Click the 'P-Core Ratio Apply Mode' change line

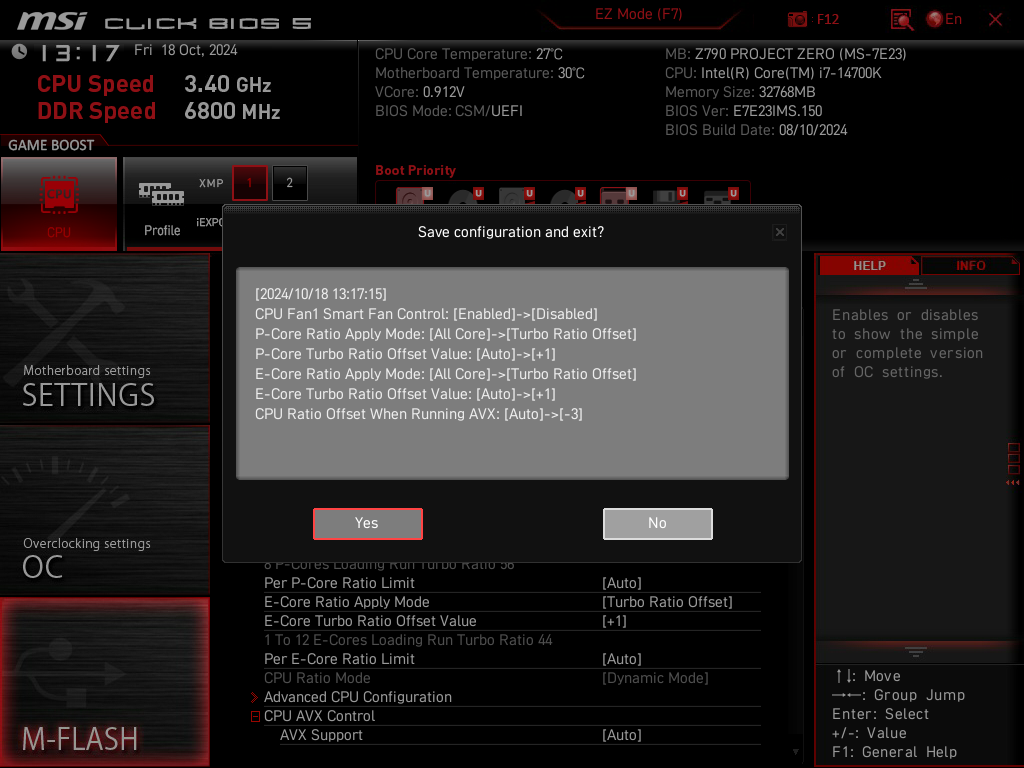445,334
